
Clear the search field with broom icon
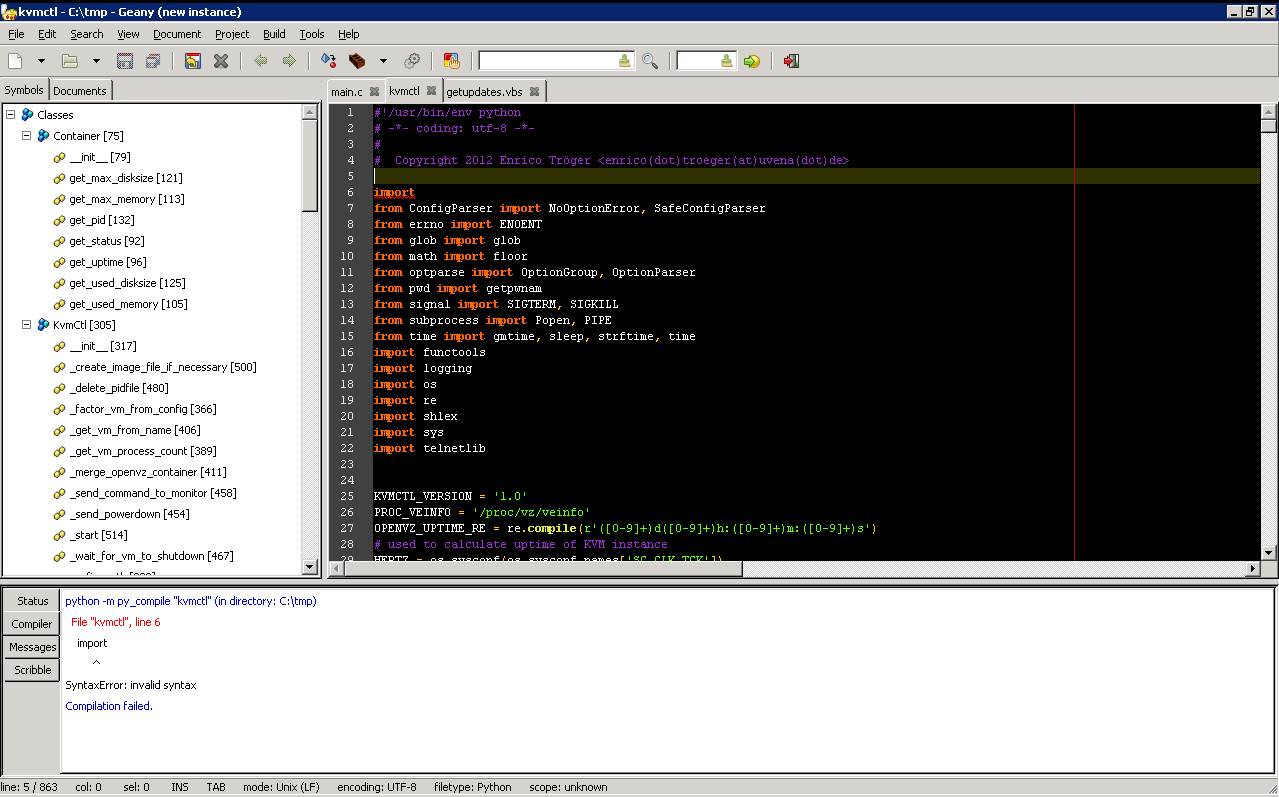coord(625,61)
